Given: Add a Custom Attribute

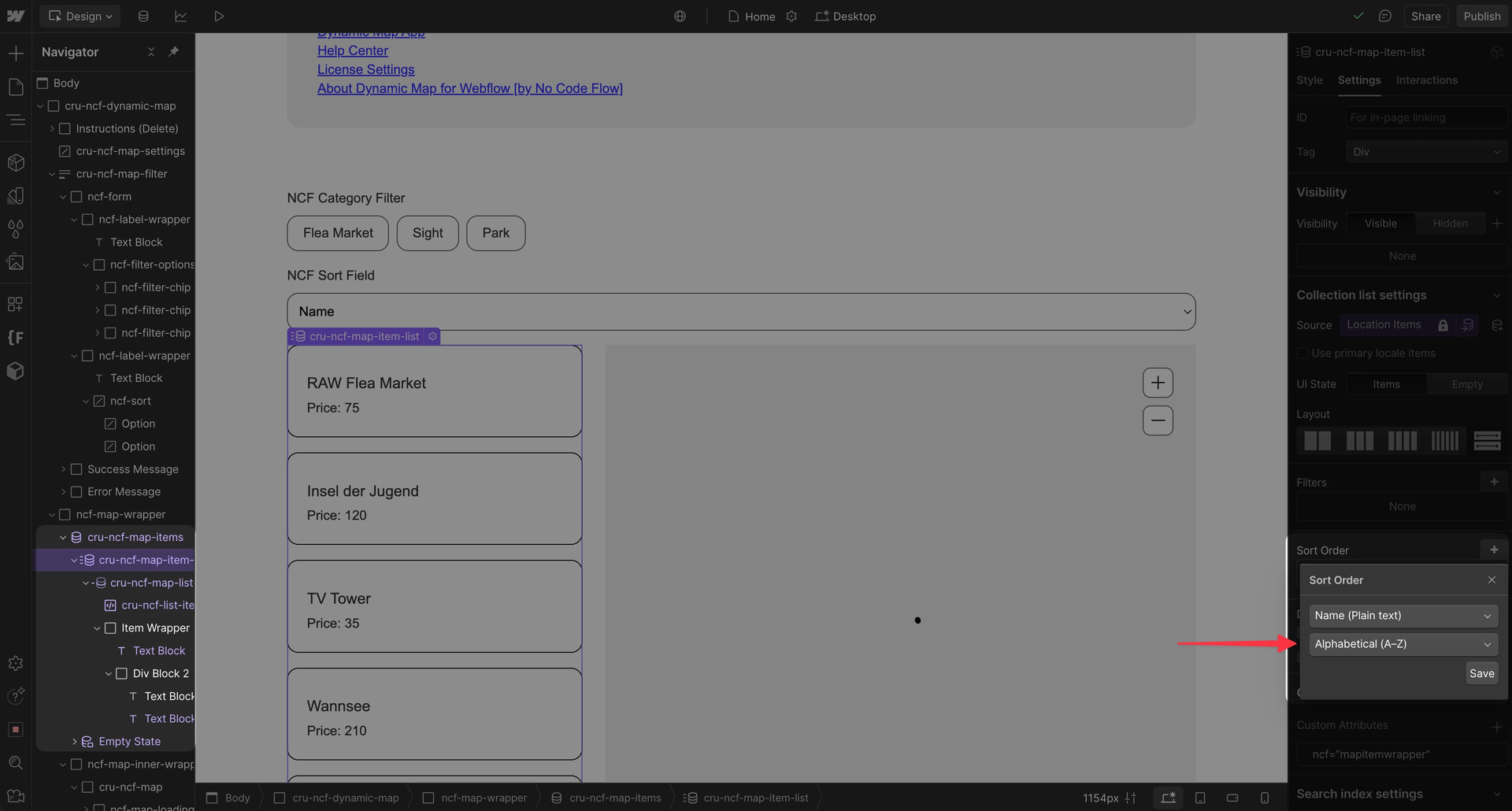Looking at the screenshot, I should point(1497,726).
